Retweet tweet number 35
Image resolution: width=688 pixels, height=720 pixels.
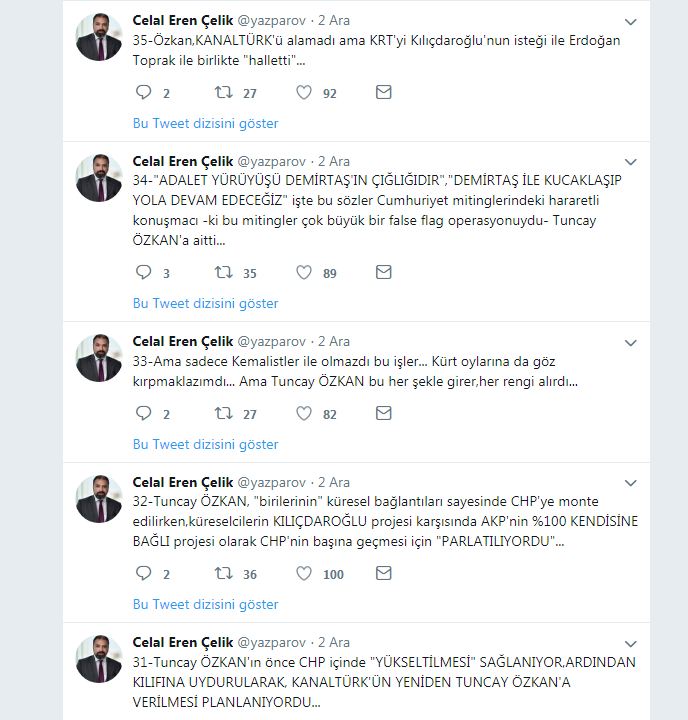225,93
